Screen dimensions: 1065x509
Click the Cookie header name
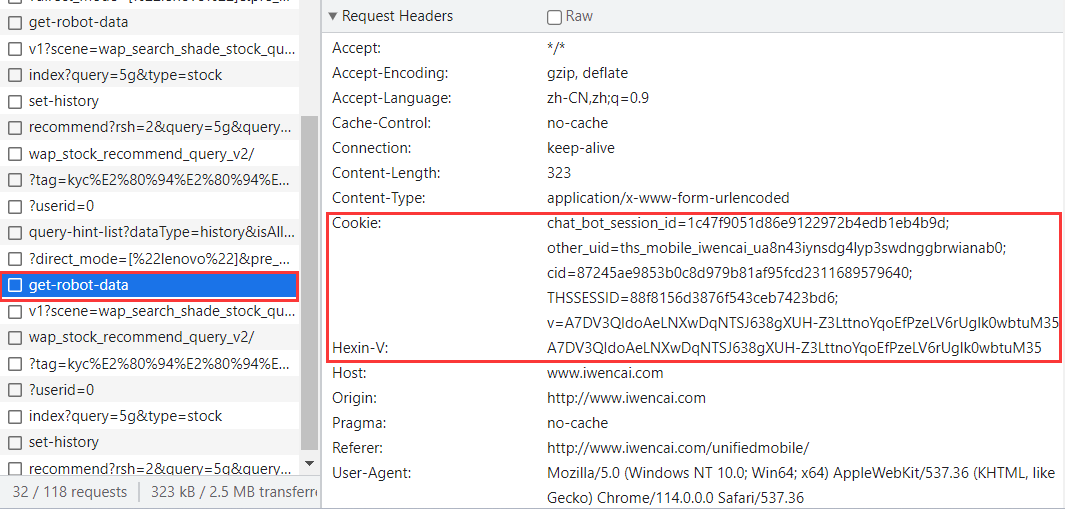click(356, 223)
